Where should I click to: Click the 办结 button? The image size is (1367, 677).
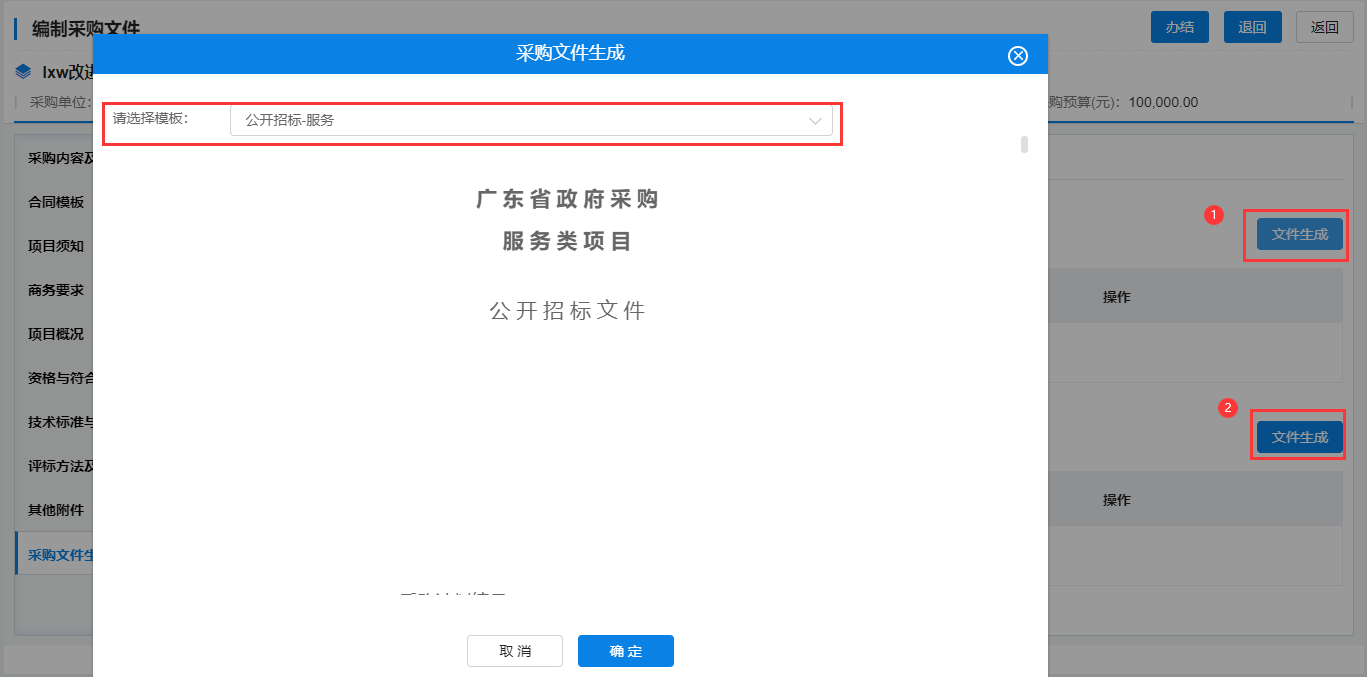[x=1180, y=27]
